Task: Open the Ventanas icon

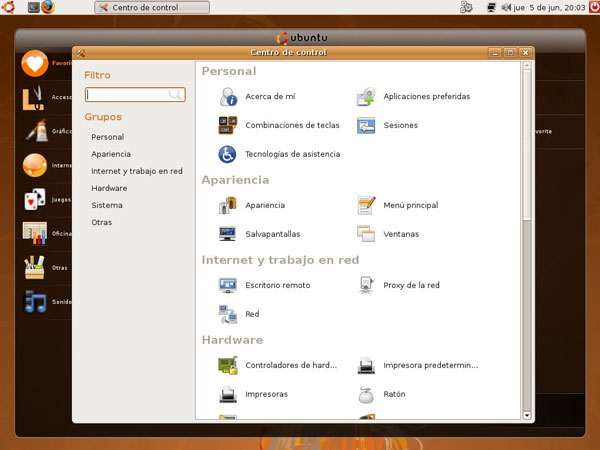Action: pos(366,234)
